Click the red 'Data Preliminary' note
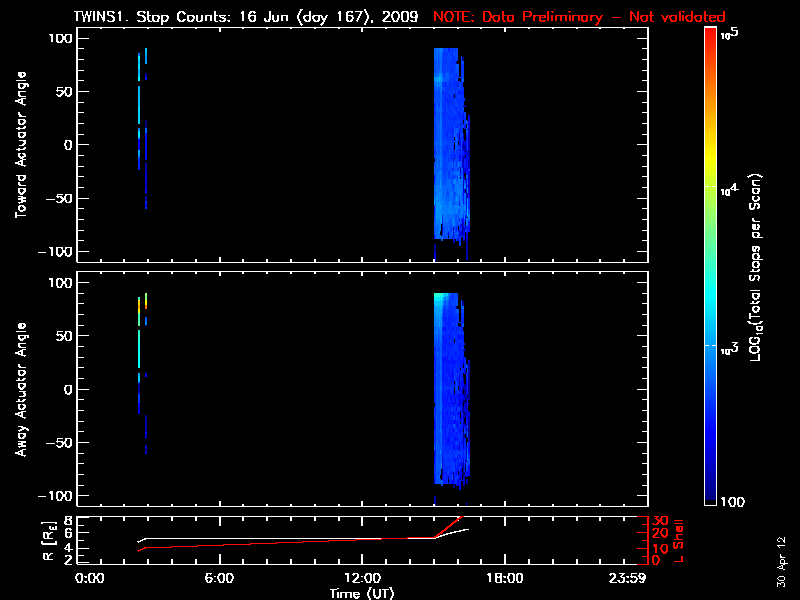The image size is (800, 600). [579, 17]
